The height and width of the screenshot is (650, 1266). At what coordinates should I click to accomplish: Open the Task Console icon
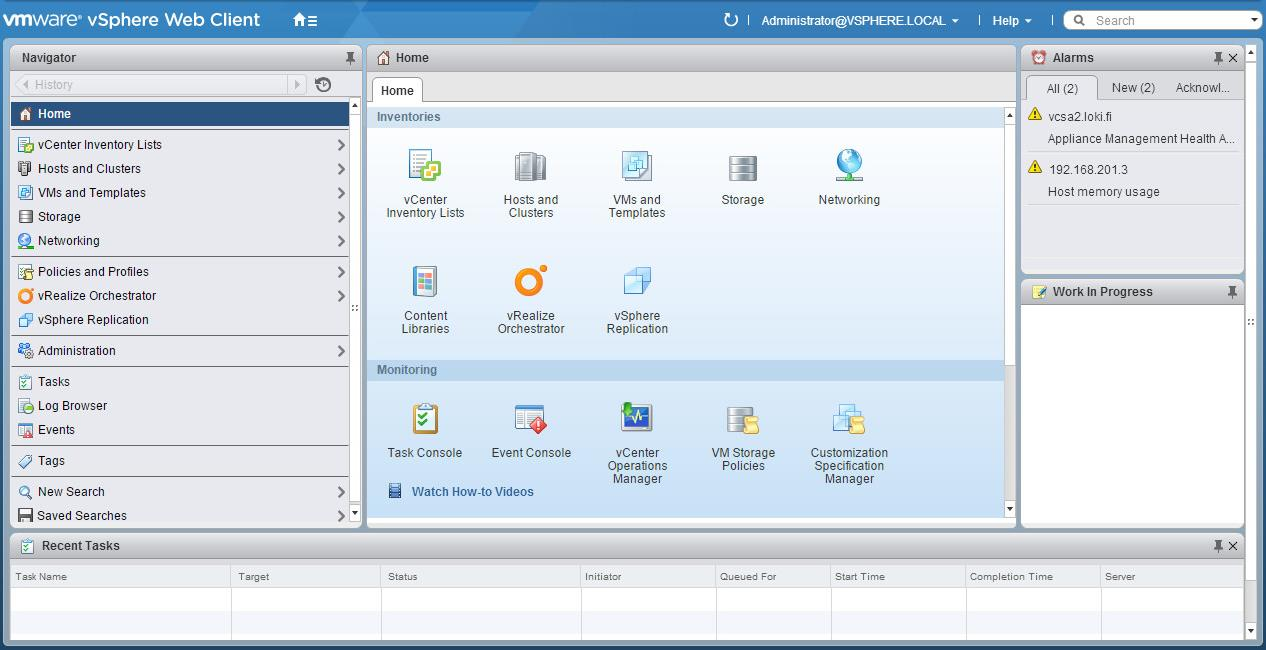pos(425,419)
